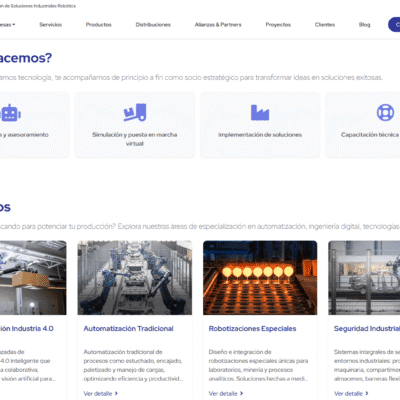
Task: Open the Clientes page
Action: (325, 25)
